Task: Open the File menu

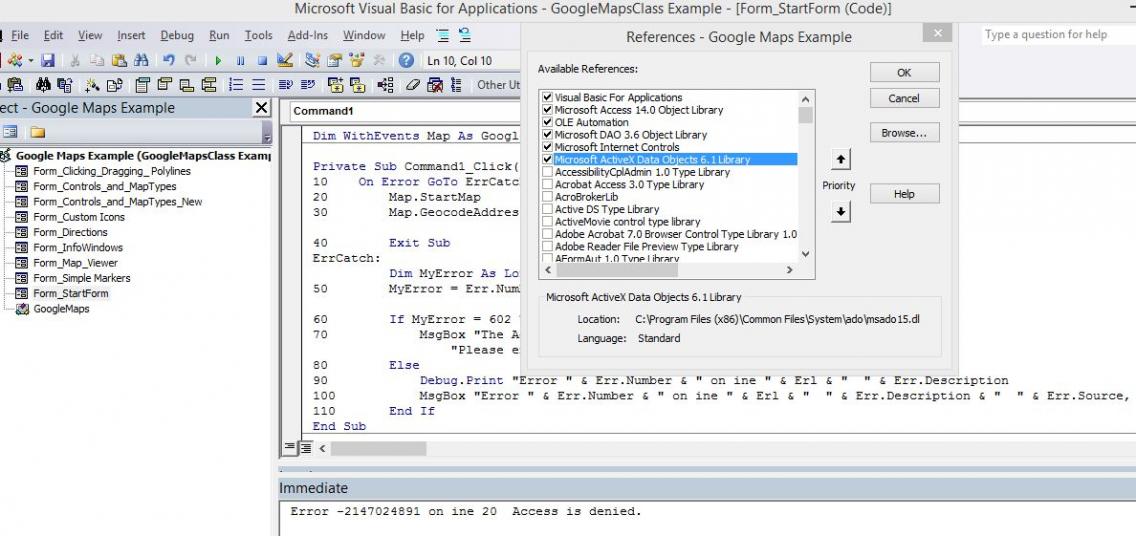Action: pos(20,35)
